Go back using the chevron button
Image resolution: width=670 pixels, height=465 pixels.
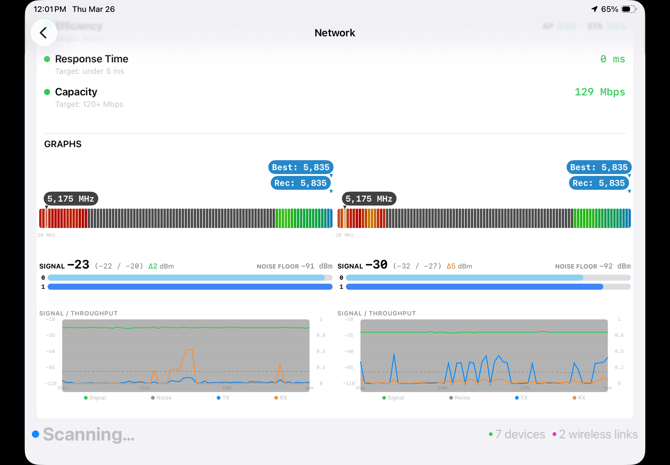(44, 32)
